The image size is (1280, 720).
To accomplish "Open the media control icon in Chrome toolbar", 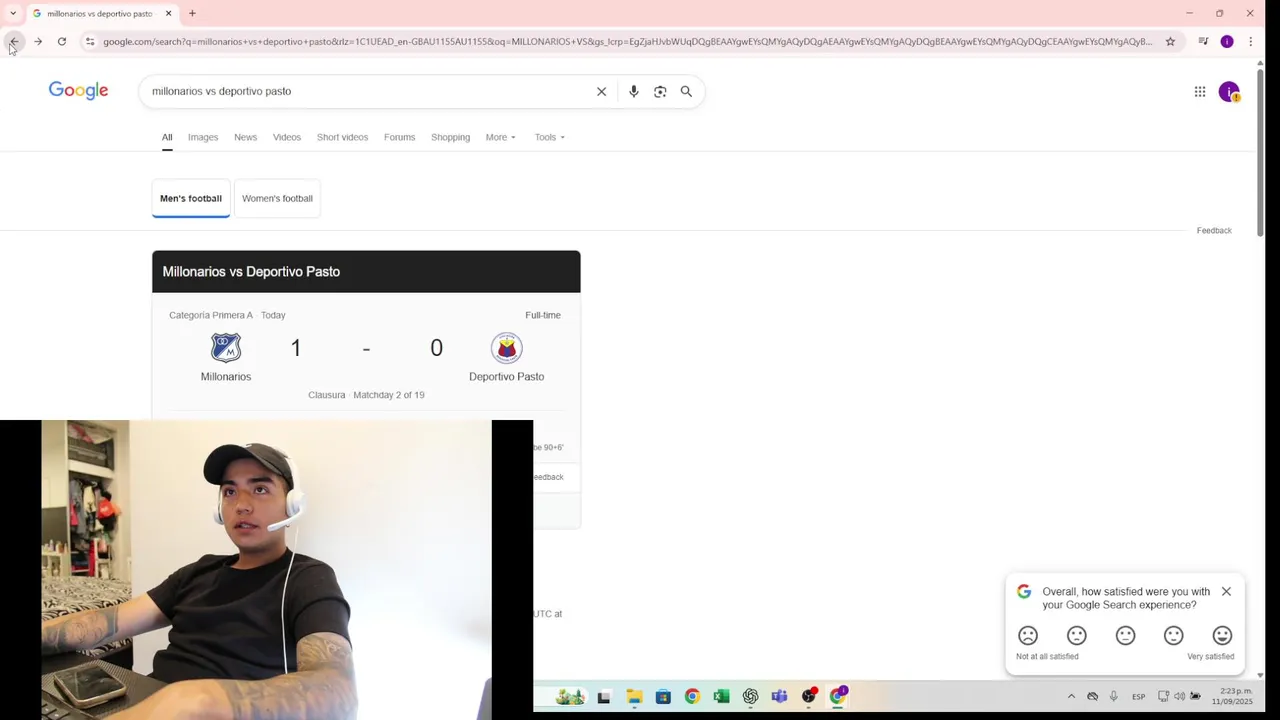I will coord(1203,41).
